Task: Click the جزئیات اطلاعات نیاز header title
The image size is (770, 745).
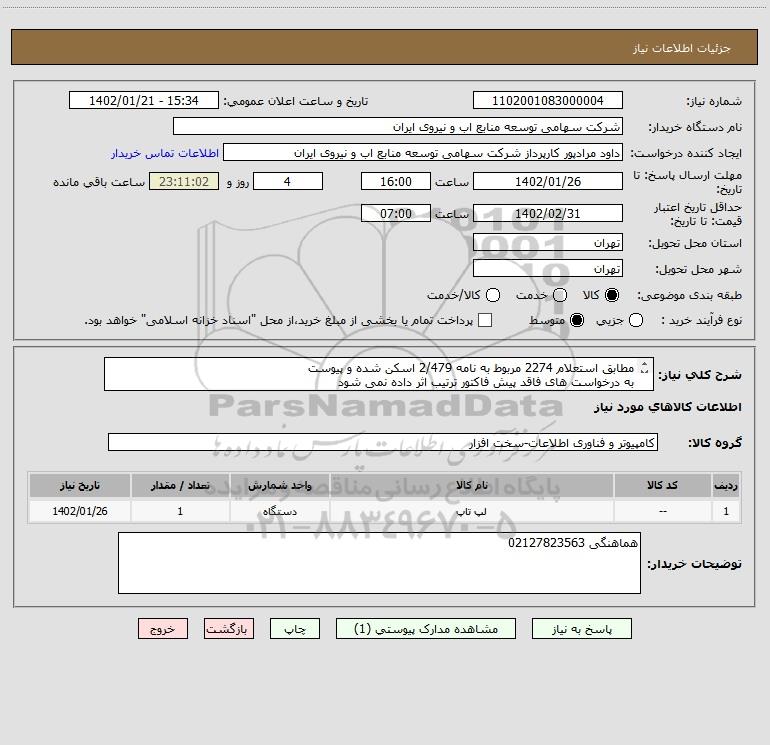Action: coord(681,48)
